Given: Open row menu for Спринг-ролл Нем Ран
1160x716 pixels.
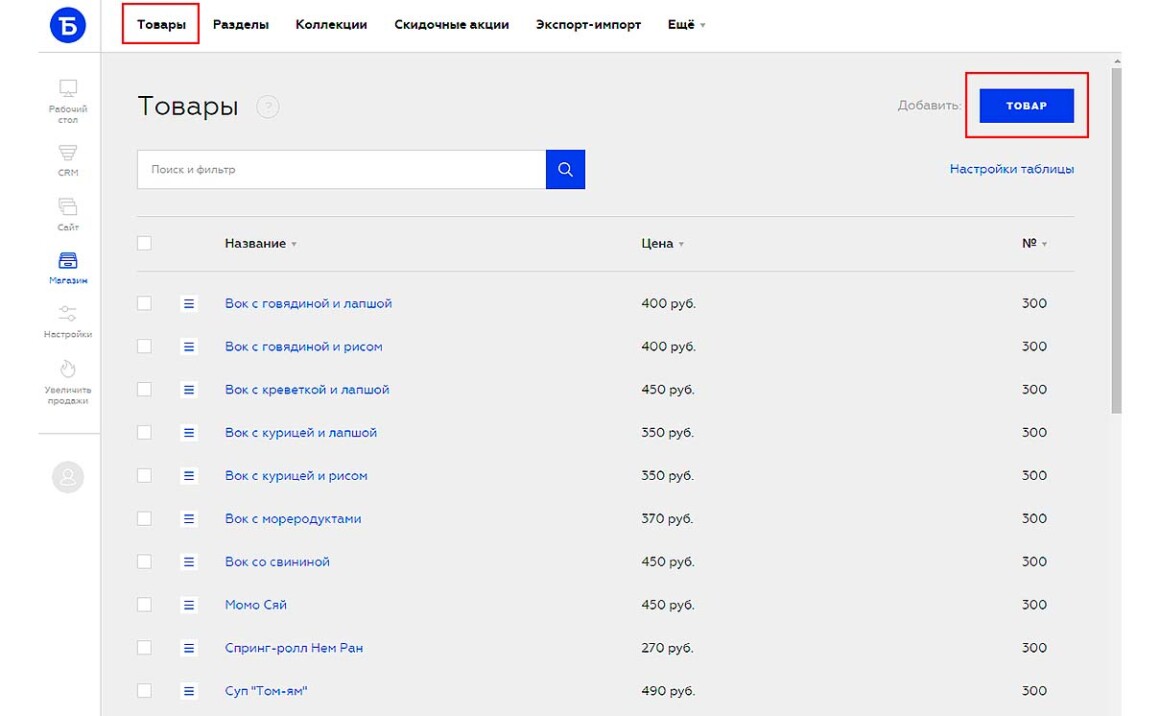Looking at the screenshot, I should (x=189, y=648).
